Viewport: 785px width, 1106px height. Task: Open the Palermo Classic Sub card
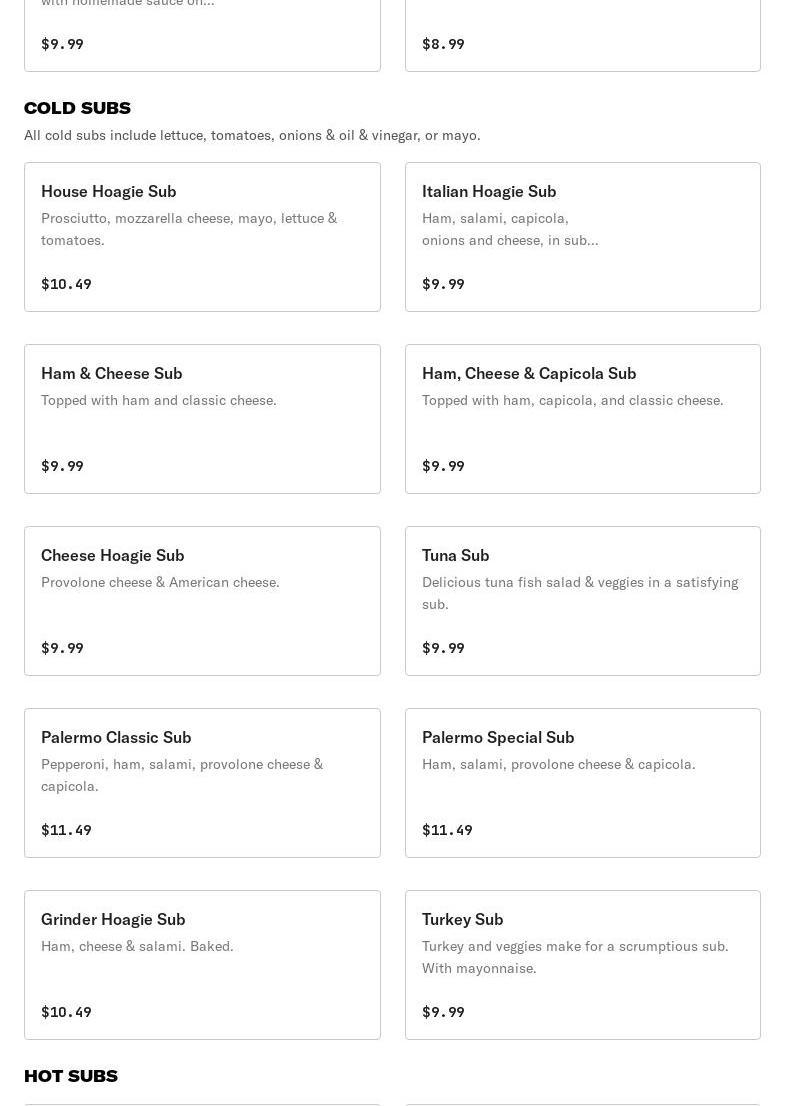[202, 783]
